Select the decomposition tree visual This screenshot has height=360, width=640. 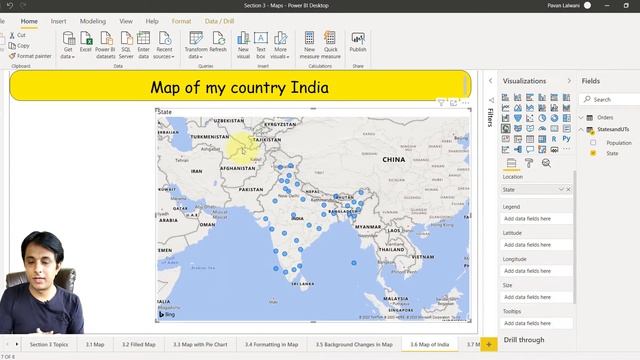pyautogui.click(x=518, y=150)
